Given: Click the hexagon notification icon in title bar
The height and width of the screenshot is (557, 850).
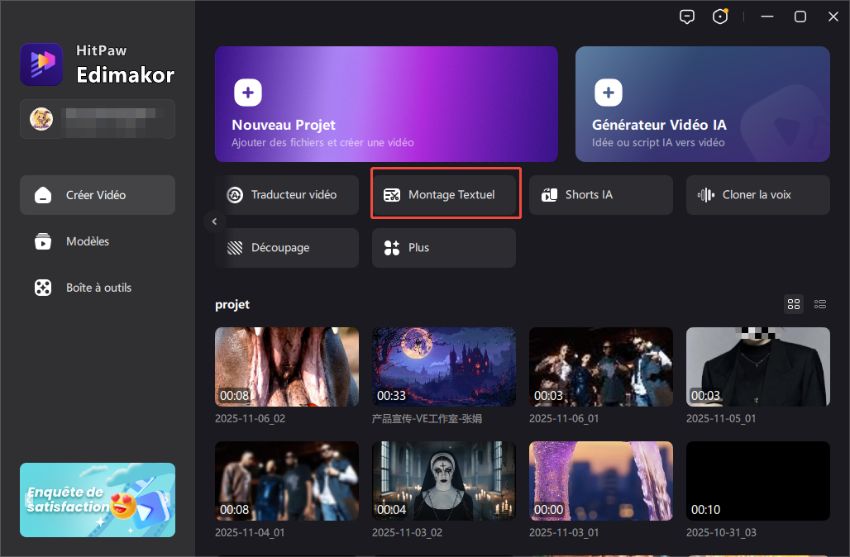Looking at the screenshot, I should (720, 17).
